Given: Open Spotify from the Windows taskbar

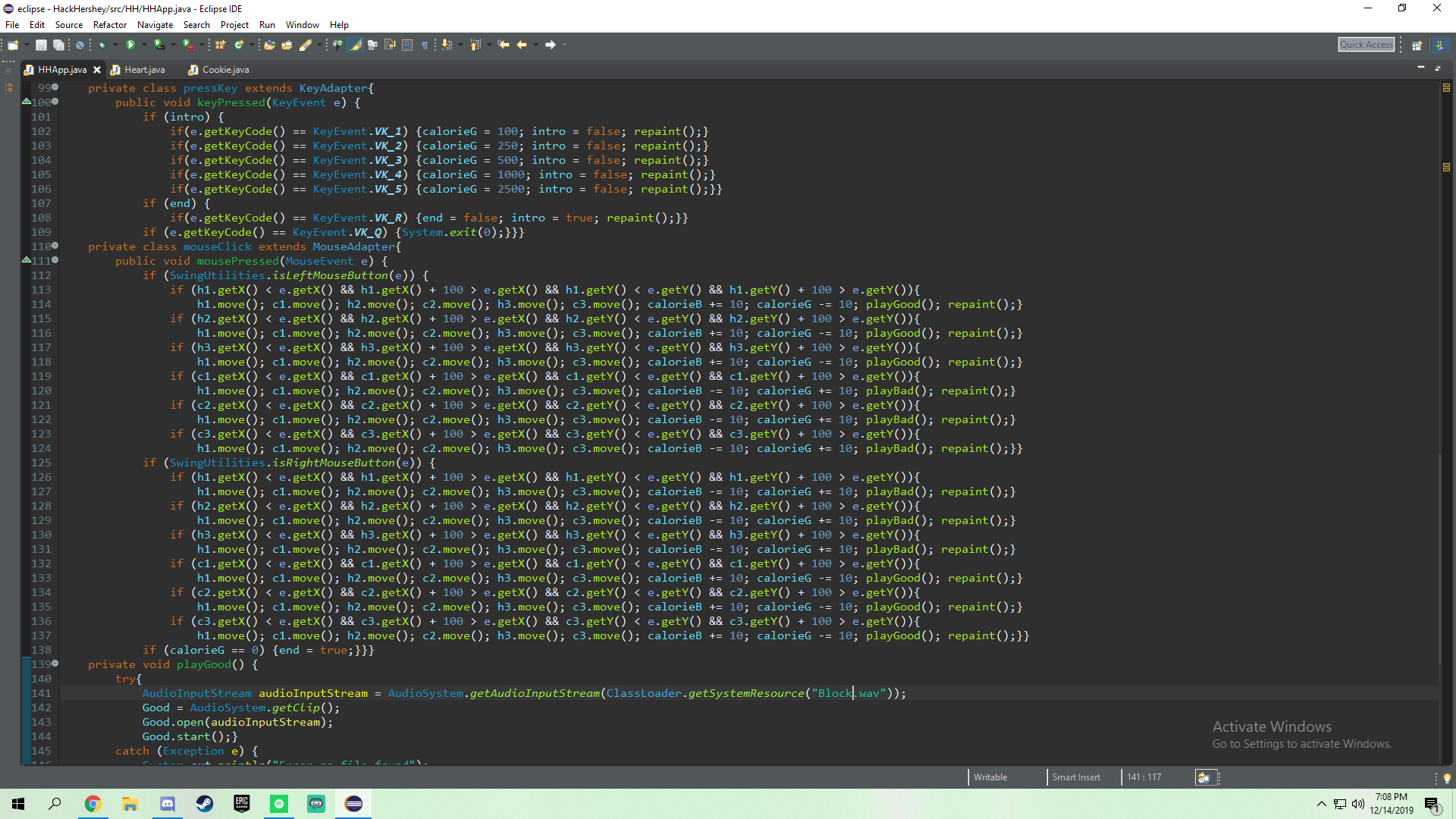Looking at the screenshot, I should 279,804.
